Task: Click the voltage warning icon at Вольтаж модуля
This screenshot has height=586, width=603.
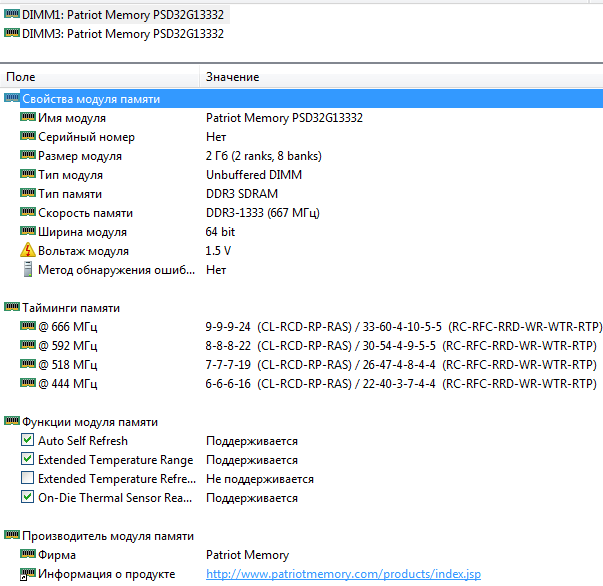Action: 28,250
